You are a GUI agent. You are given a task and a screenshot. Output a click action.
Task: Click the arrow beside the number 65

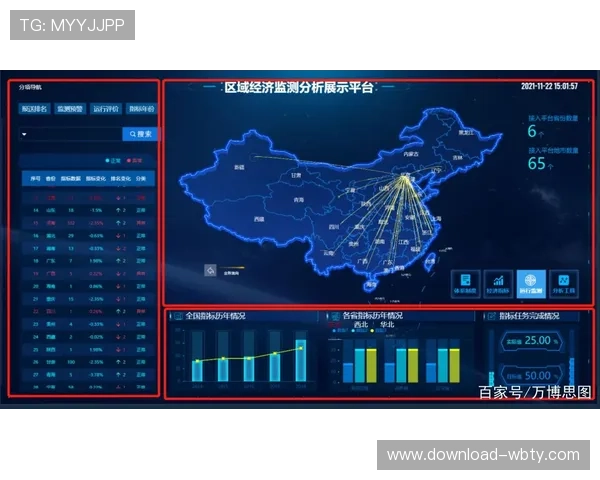point(550,167)
